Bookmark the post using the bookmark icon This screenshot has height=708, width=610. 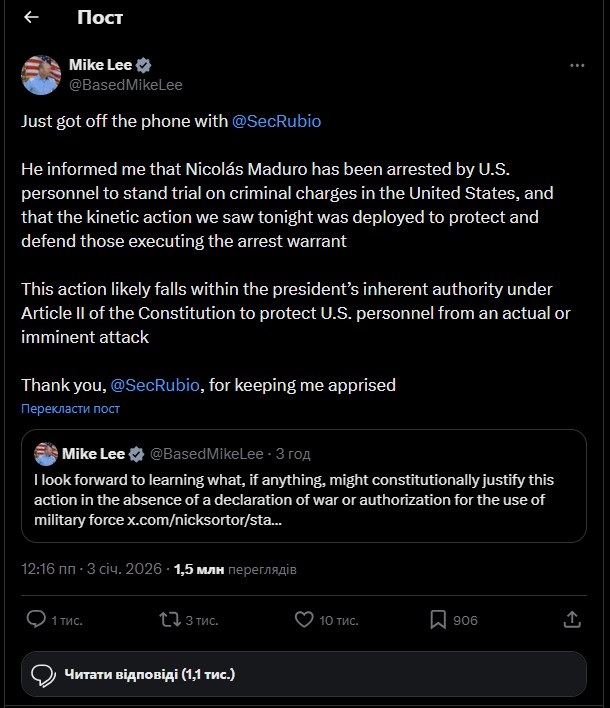[x=438, y=620]
